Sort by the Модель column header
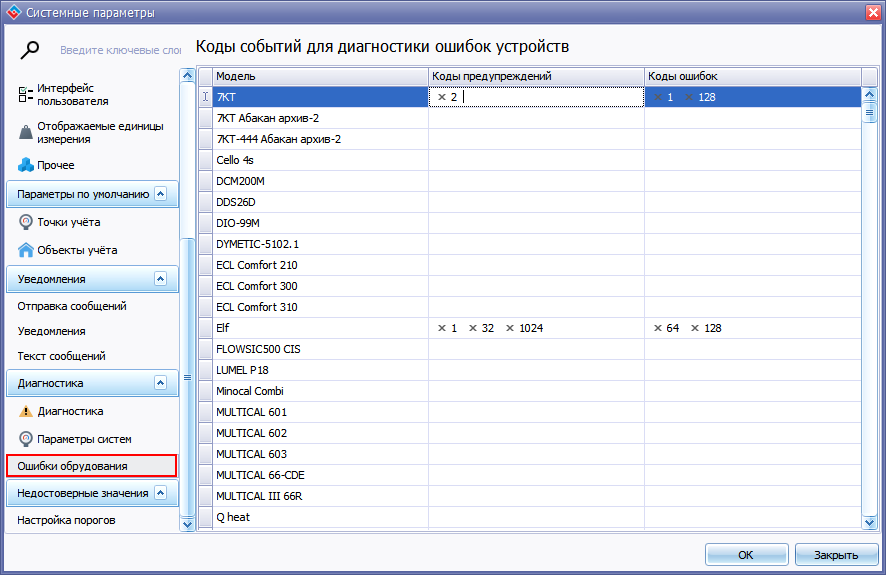 click(320, 76)
